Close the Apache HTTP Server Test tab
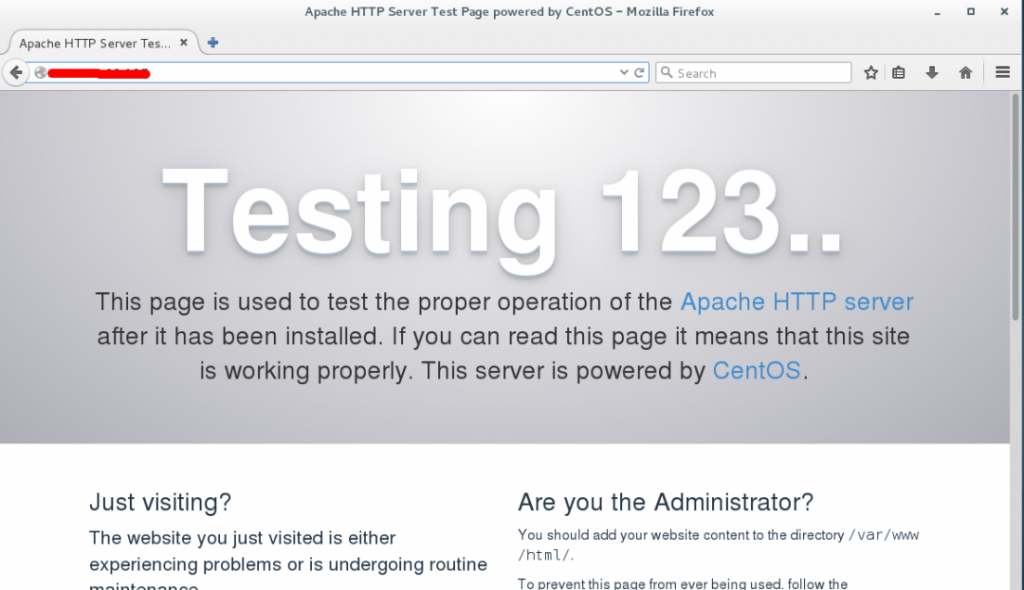The image size is (1024, 590). coord(184,44)
